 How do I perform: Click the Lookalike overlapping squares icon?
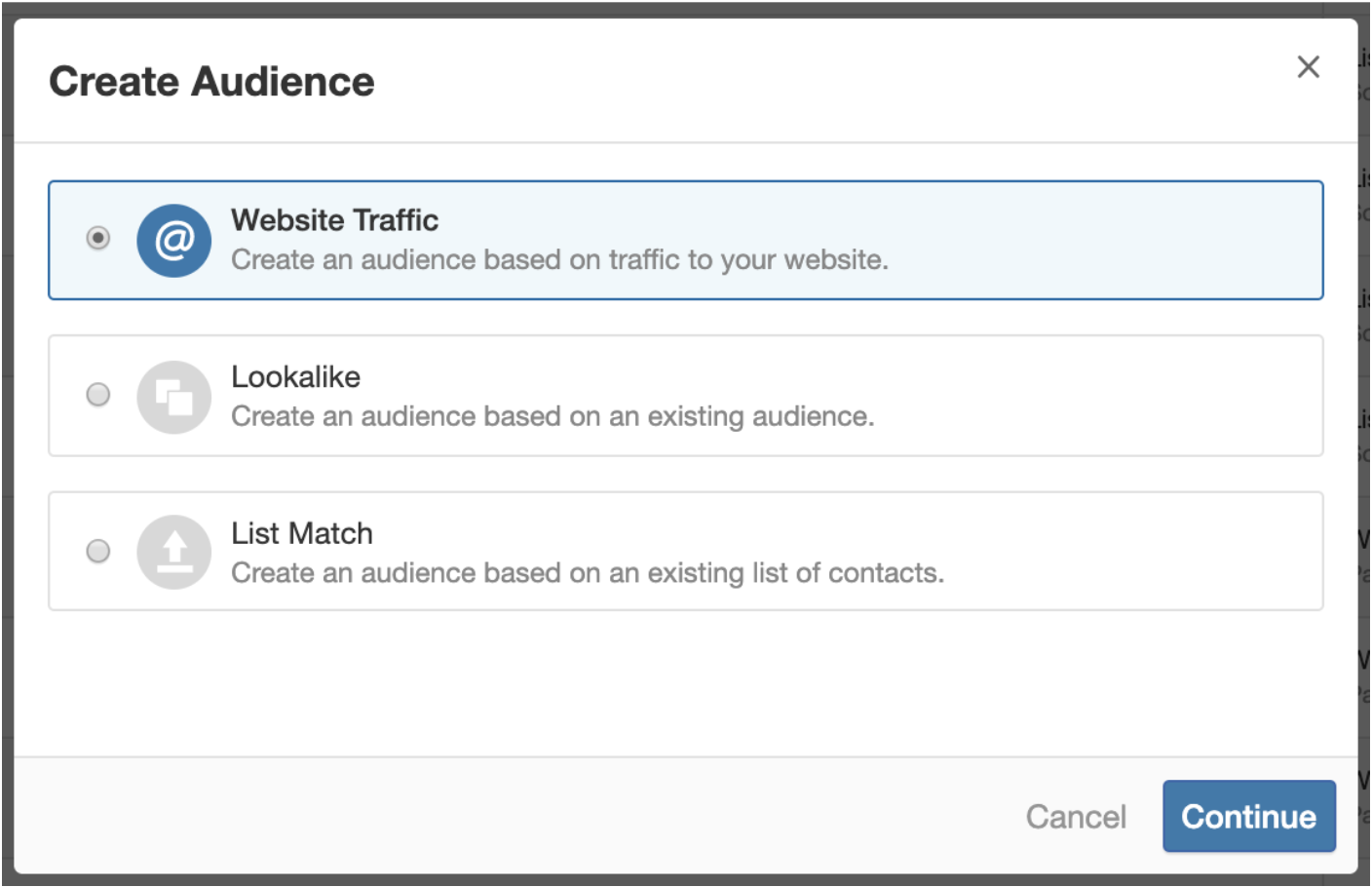tap(173, 396)
